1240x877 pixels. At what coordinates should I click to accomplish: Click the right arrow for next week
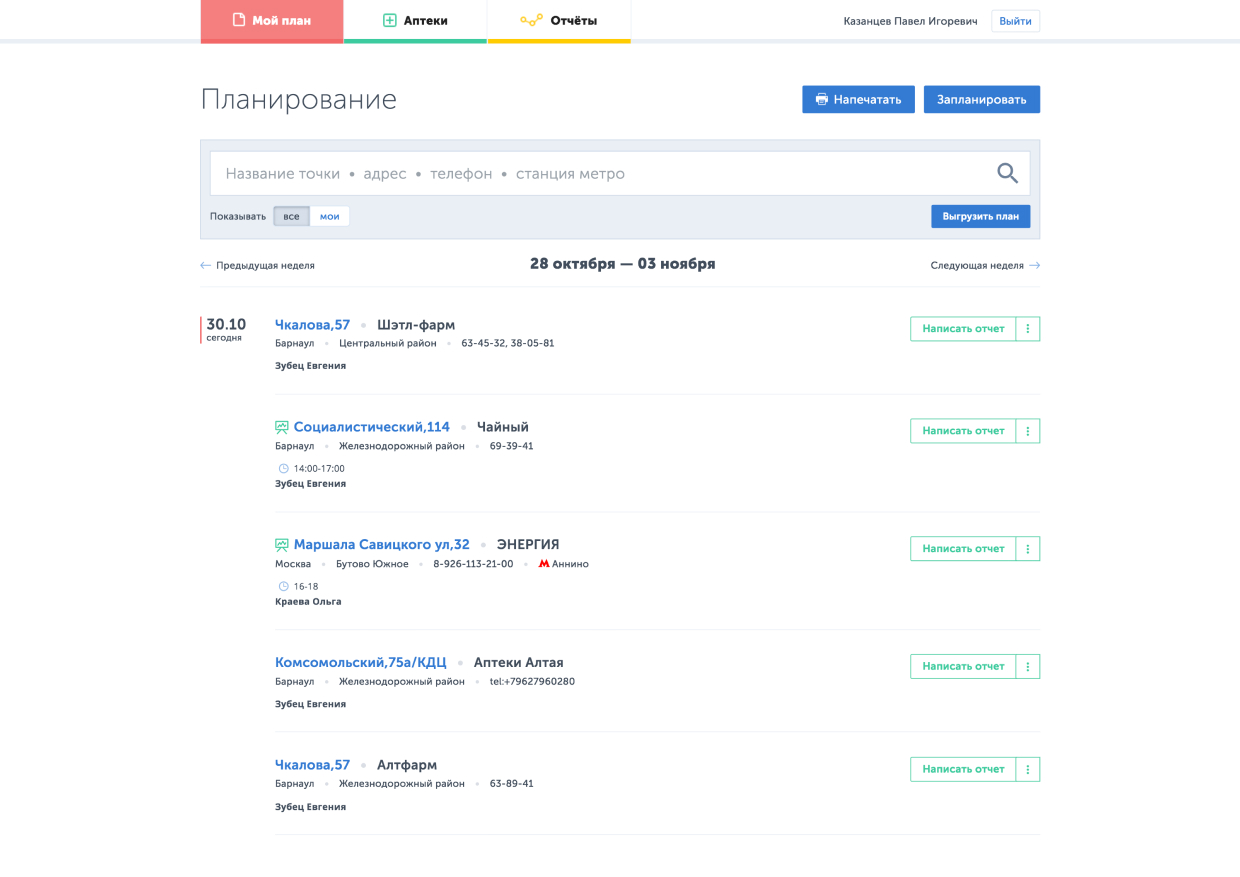1034,266
